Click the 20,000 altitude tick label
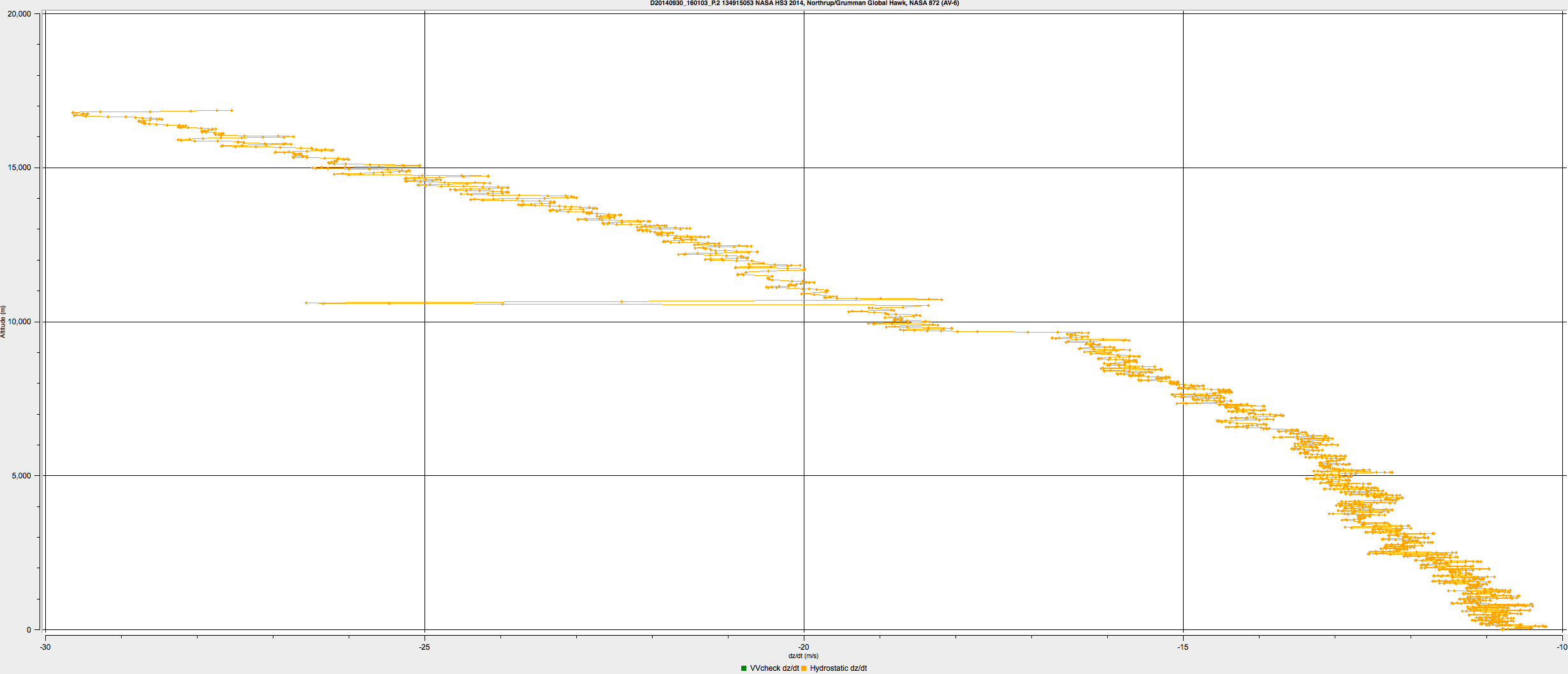The height and width of the screenshot is (674, 1568). [19, 14]
